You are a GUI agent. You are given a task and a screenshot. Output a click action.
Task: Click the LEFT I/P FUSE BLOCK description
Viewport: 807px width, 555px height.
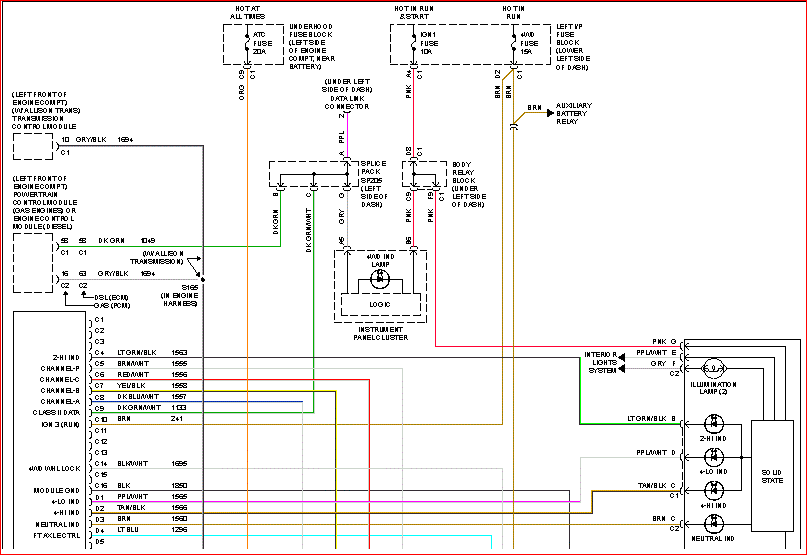(573, 47)
